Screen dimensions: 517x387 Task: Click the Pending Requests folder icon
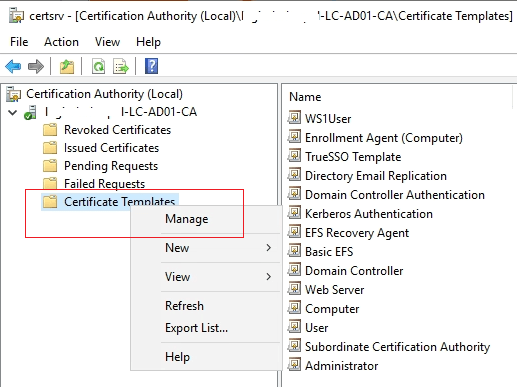[x=50, y=166]
